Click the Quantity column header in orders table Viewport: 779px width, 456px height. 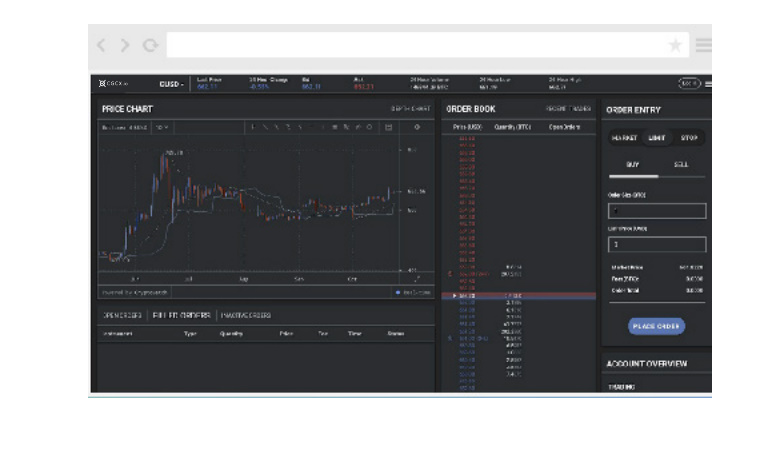231,334
